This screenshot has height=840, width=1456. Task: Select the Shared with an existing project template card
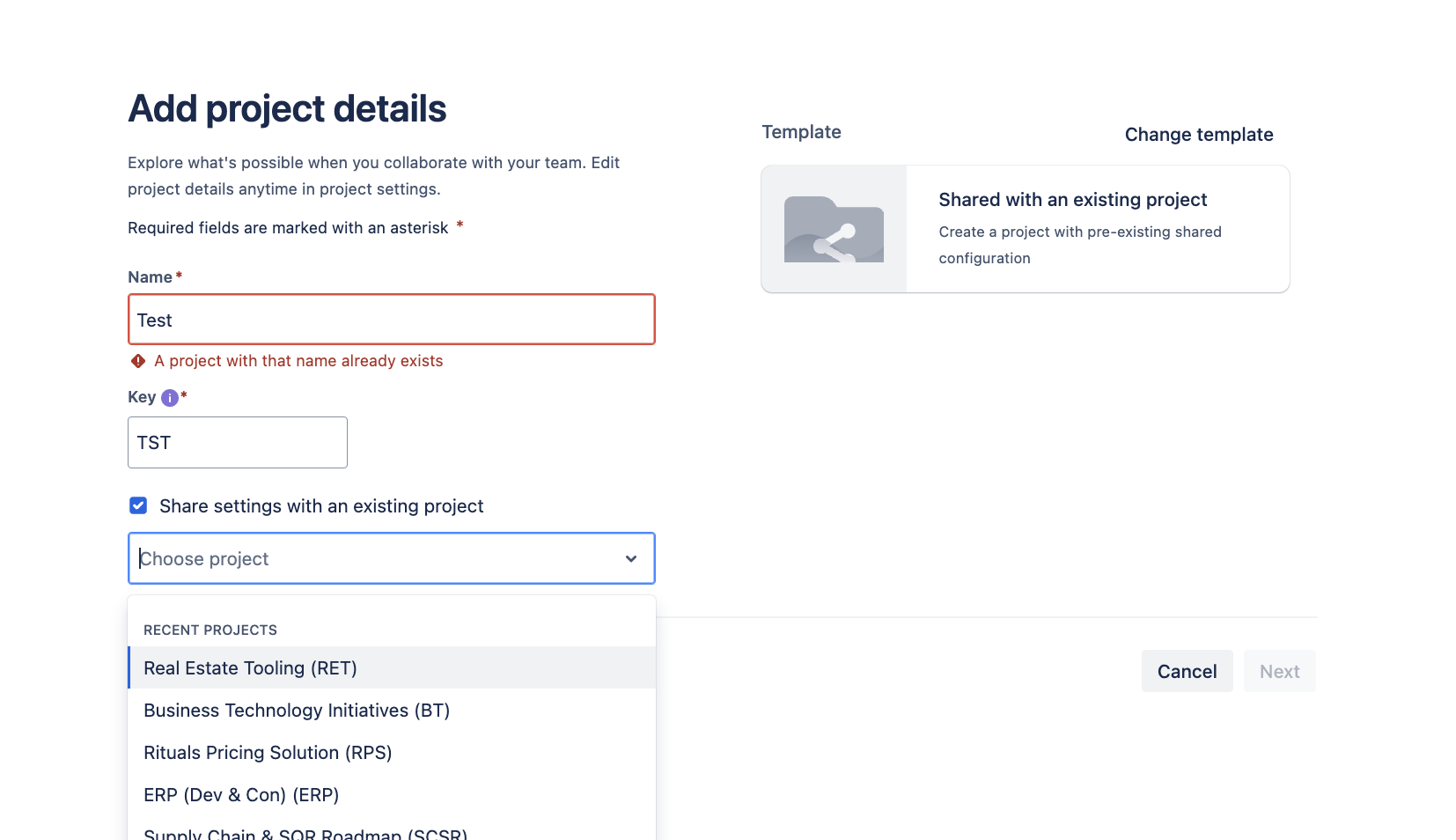coord(1025,229)
